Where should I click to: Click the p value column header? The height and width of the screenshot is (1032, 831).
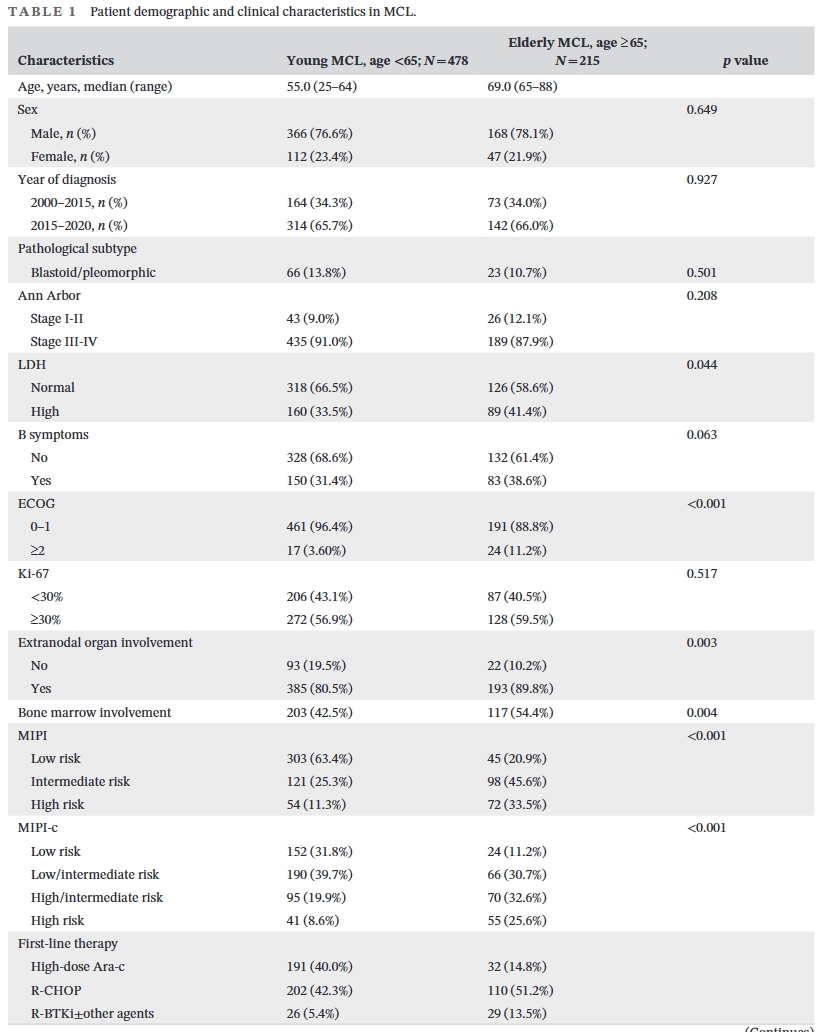tap(745, 61)
